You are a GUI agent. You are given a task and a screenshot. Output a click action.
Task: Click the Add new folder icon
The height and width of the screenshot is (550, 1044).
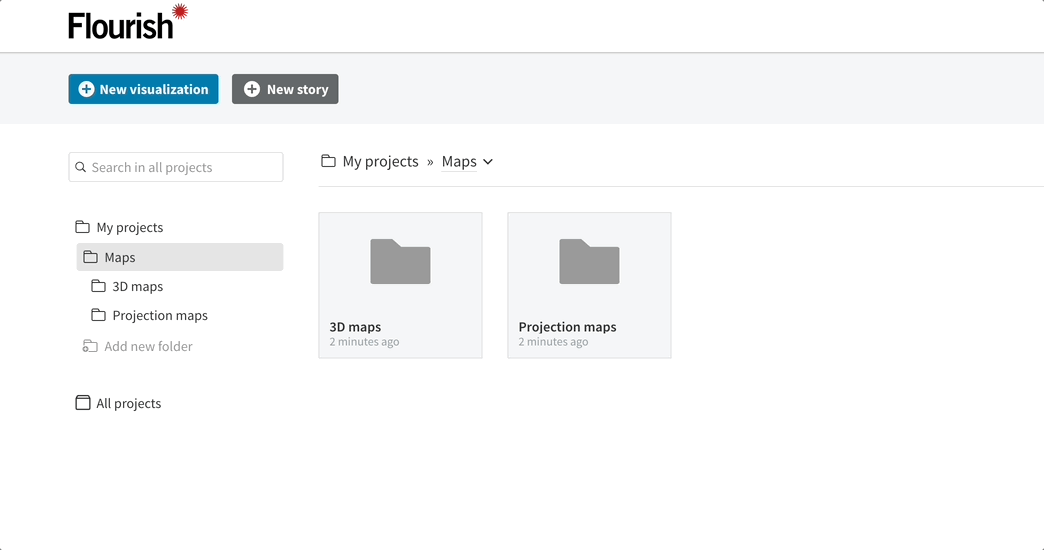(x=90, y=346)
